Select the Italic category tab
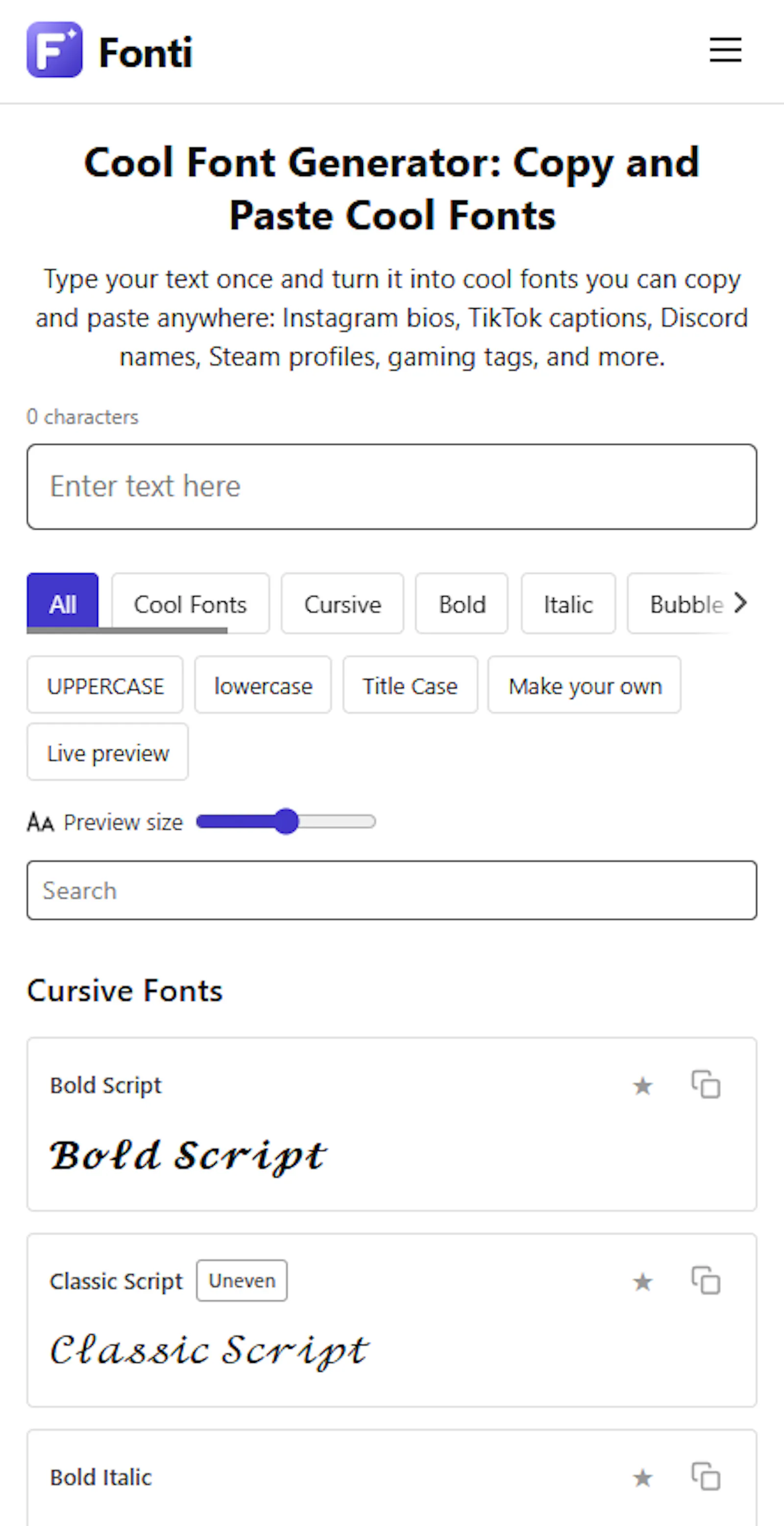784x1526 pixels. tap(568, 604)
